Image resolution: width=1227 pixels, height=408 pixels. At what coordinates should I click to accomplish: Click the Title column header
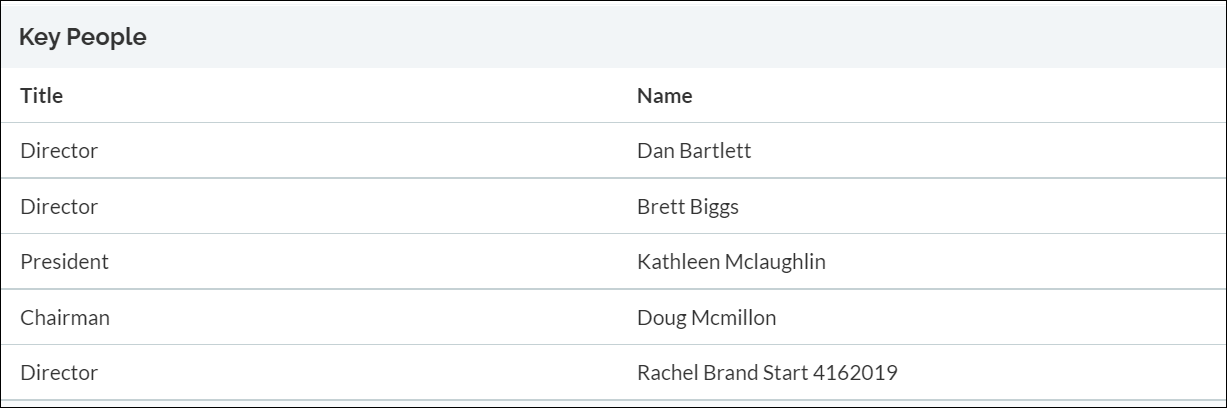41,96
